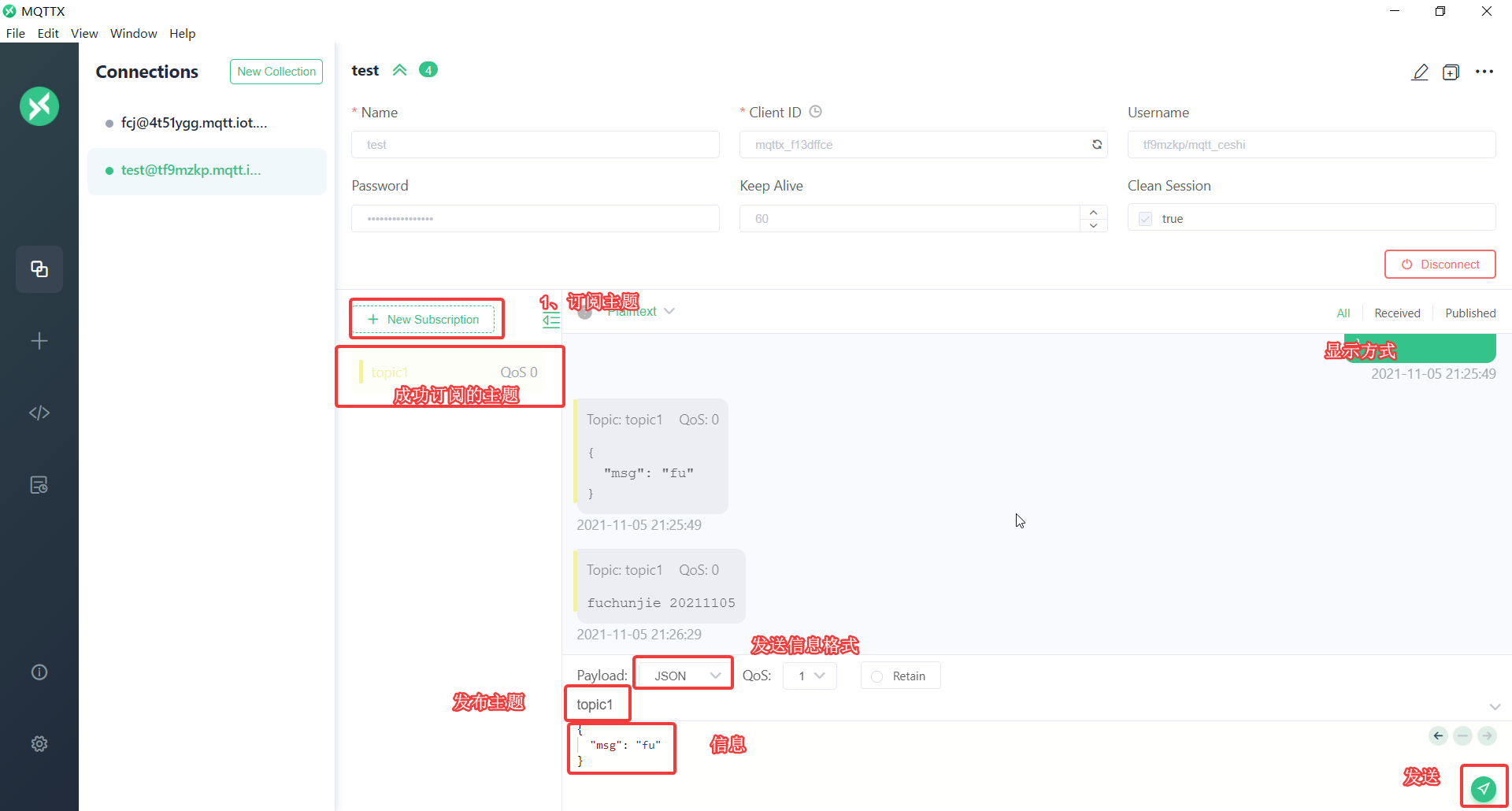1512x811 pixels.
Task: Select the topic1 subscription entry
Action: 450,372
